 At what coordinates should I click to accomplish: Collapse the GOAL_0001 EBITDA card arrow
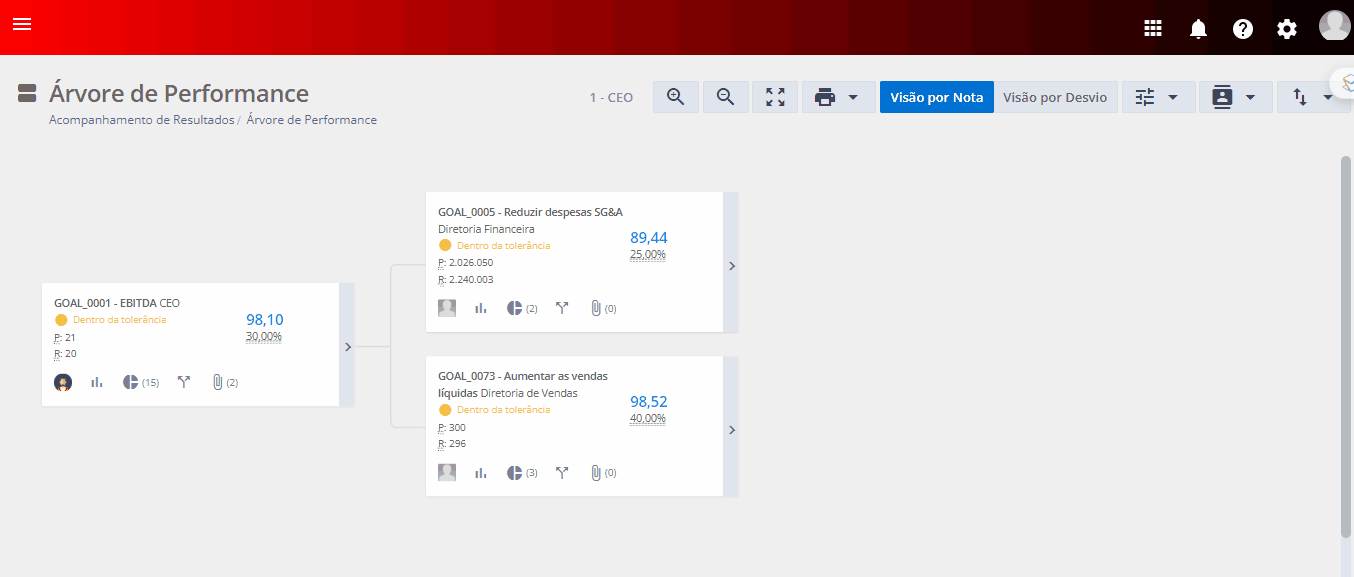(347, 347)
